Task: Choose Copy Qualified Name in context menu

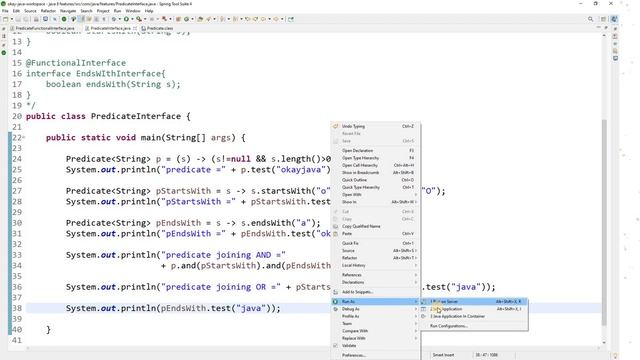Action: point(375,226)
